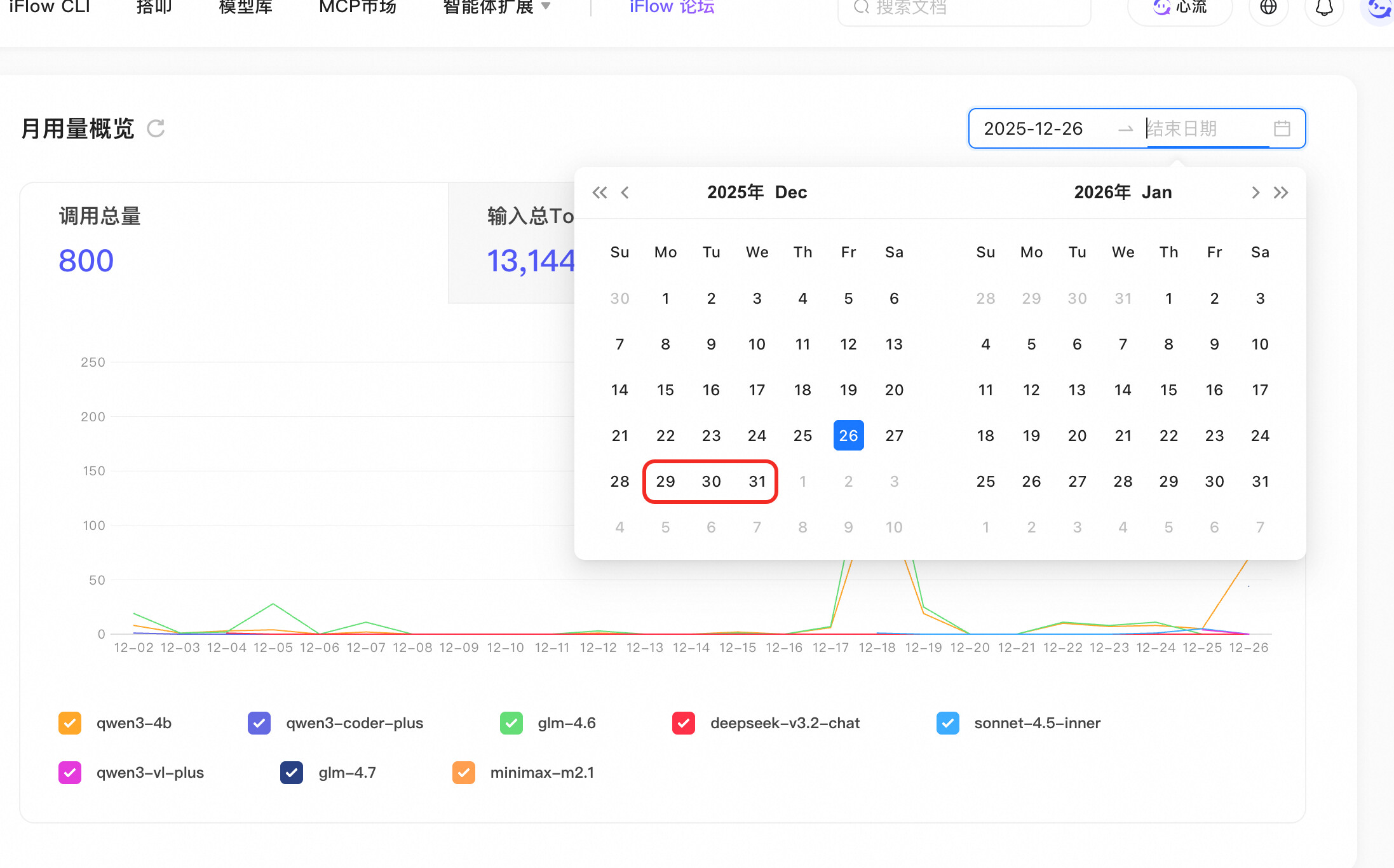Advance to next month with right arrow

pyautogui.click(x=1255, y=193)
